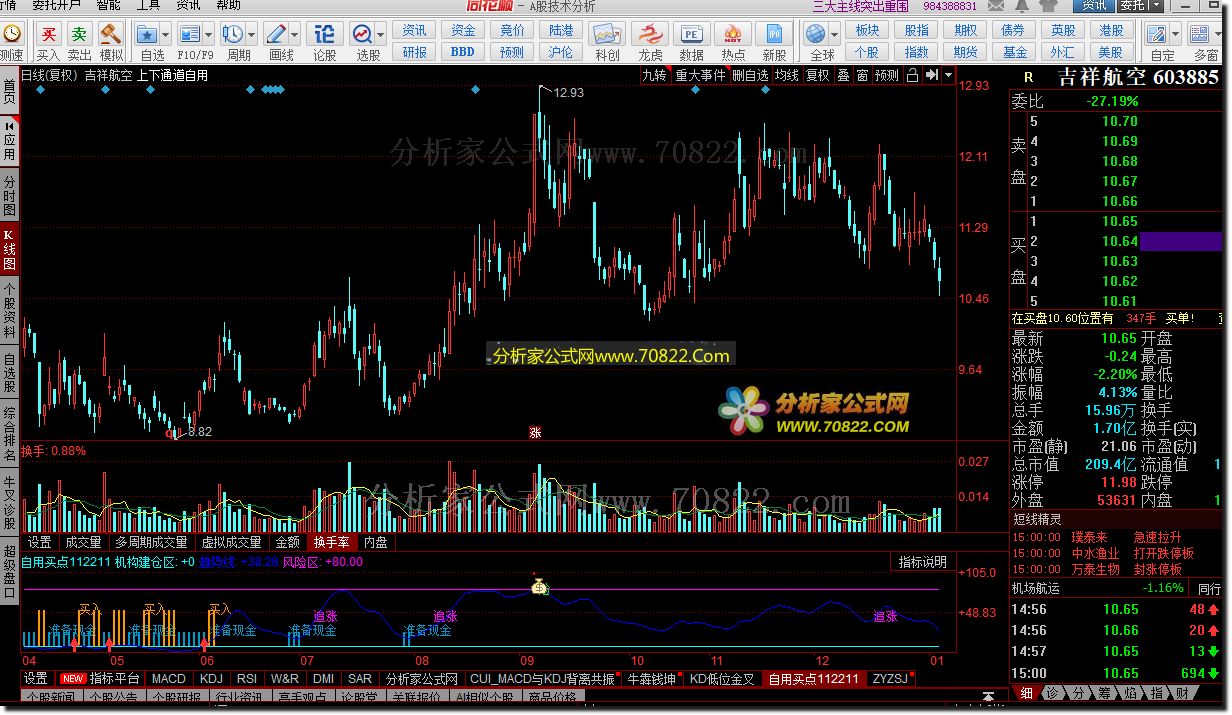This screenshot has width=1232, height=715.
Task: Select the K线图 side tab
Action: tap(9, 251)
